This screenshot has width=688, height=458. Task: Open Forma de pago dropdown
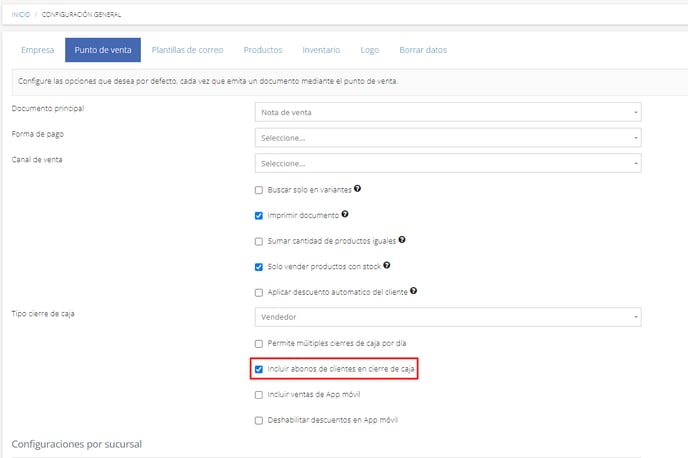click(x=448, y=138)
